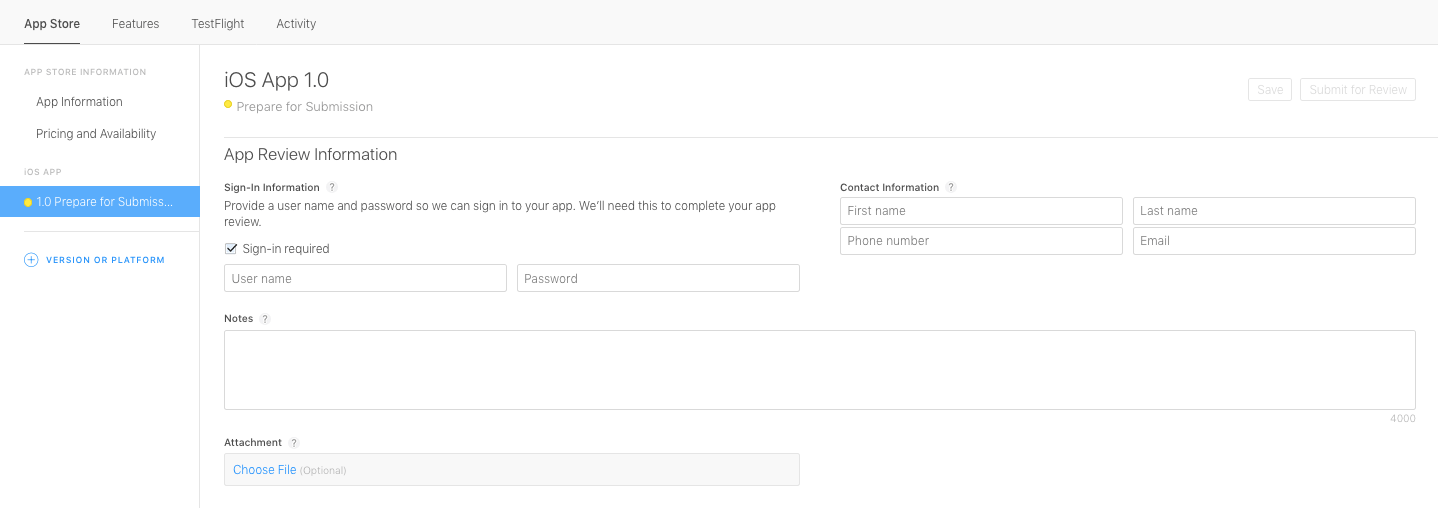Open Pricing and Availability in sidebar

(x=96, y=134)
